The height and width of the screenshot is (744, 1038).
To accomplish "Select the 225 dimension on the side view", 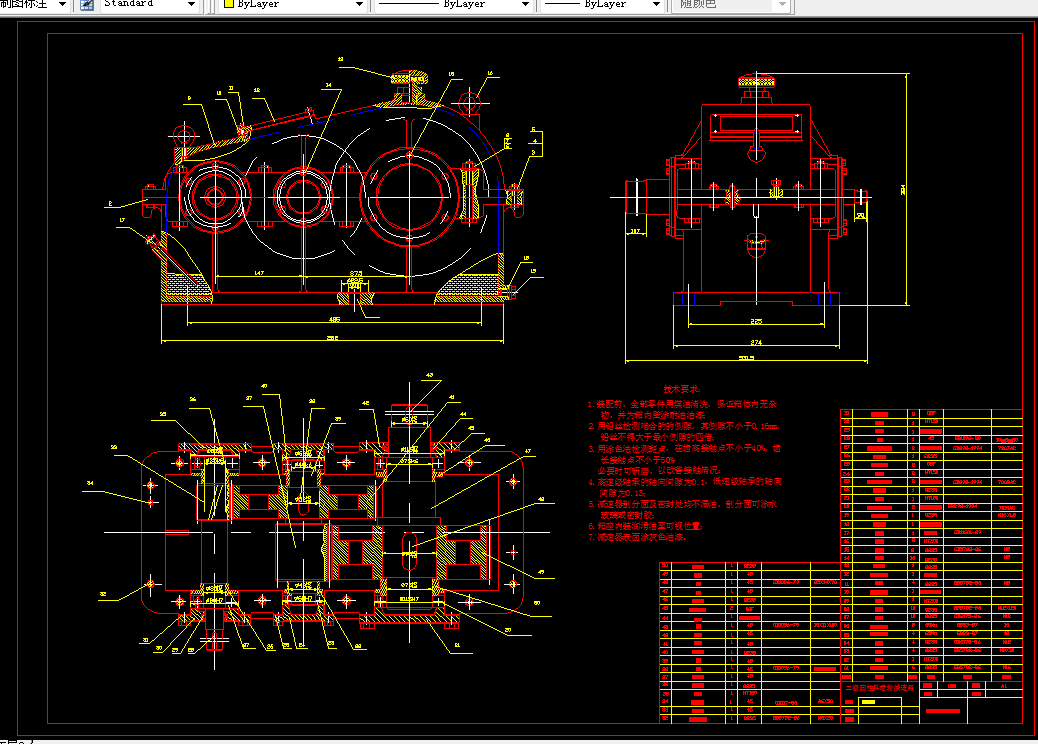I will coord(756,321).
